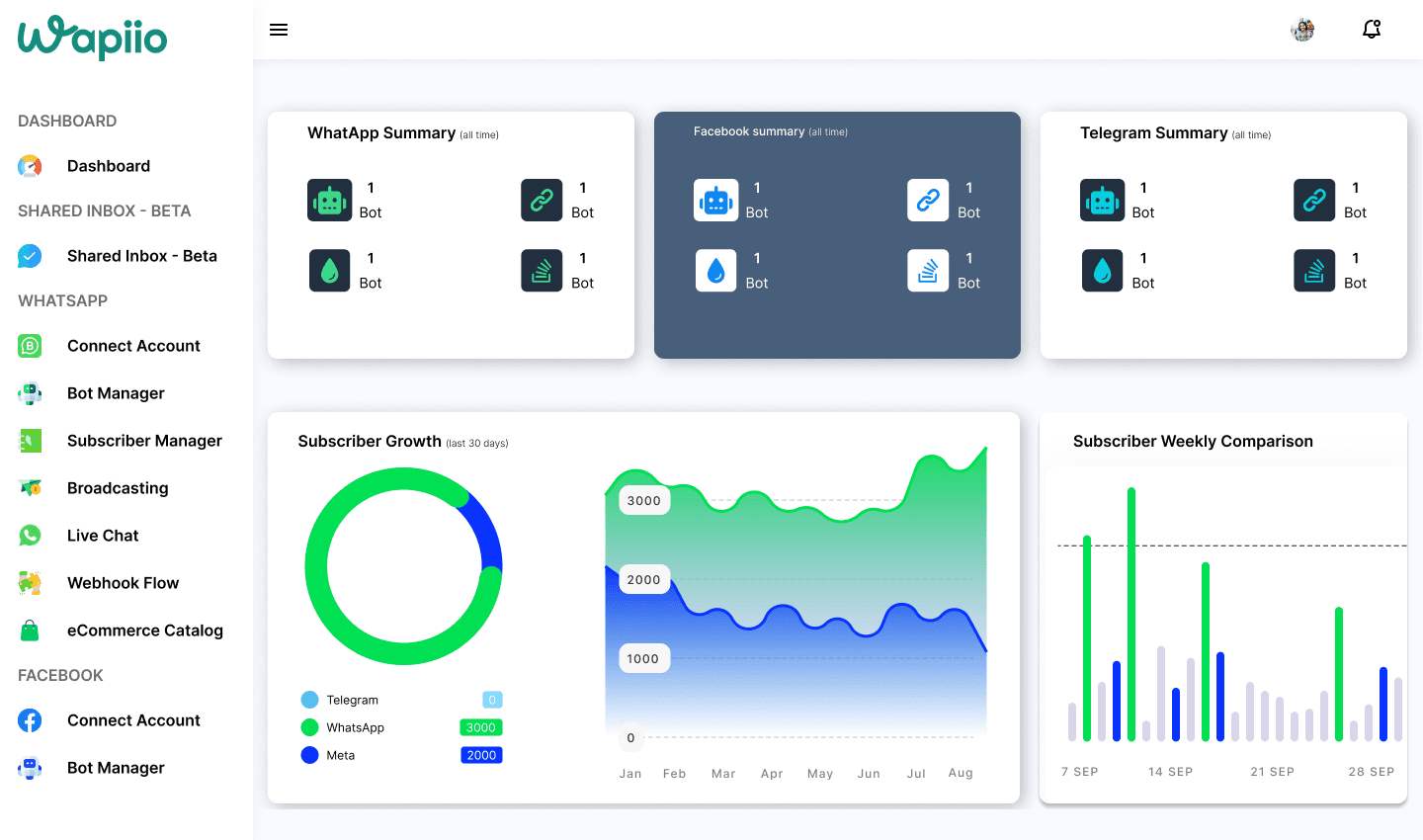Click the Wapiio logo
This screenshot has height=840, width=1423.
click(x=93, y=38)
